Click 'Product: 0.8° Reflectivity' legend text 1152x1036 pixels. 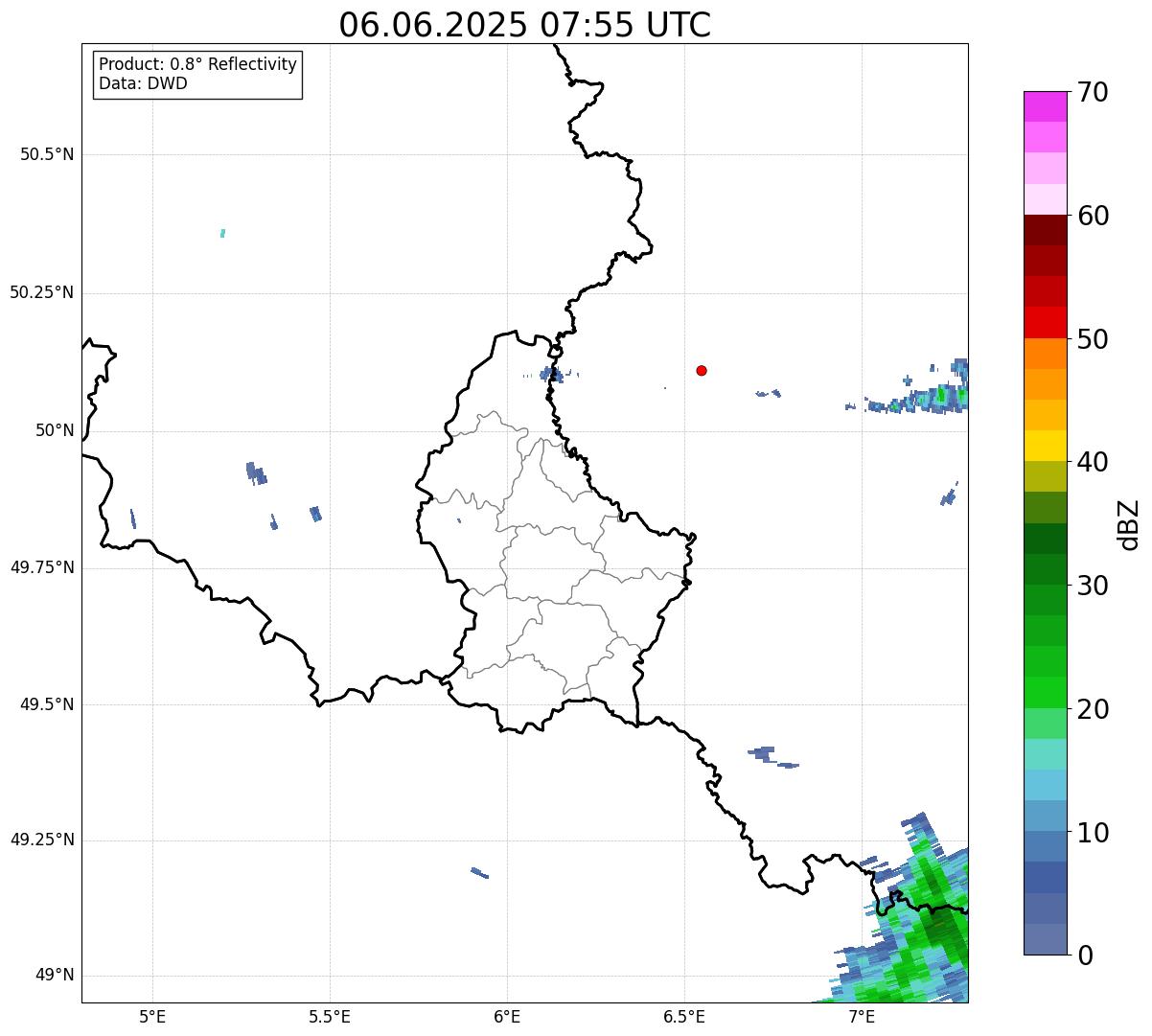(x=198, y=64)
